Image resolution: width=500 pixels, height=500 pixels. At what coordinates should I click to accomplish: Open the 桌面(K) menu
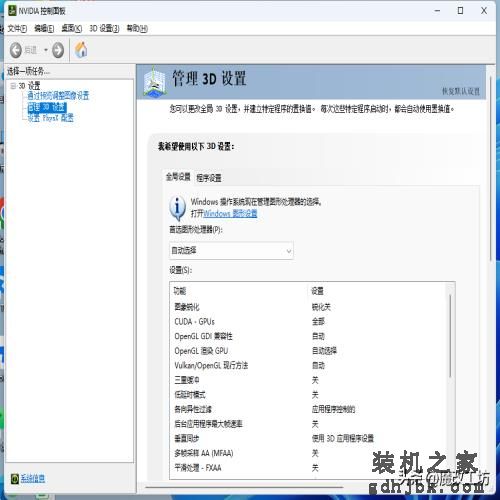[x=72, y=29]
